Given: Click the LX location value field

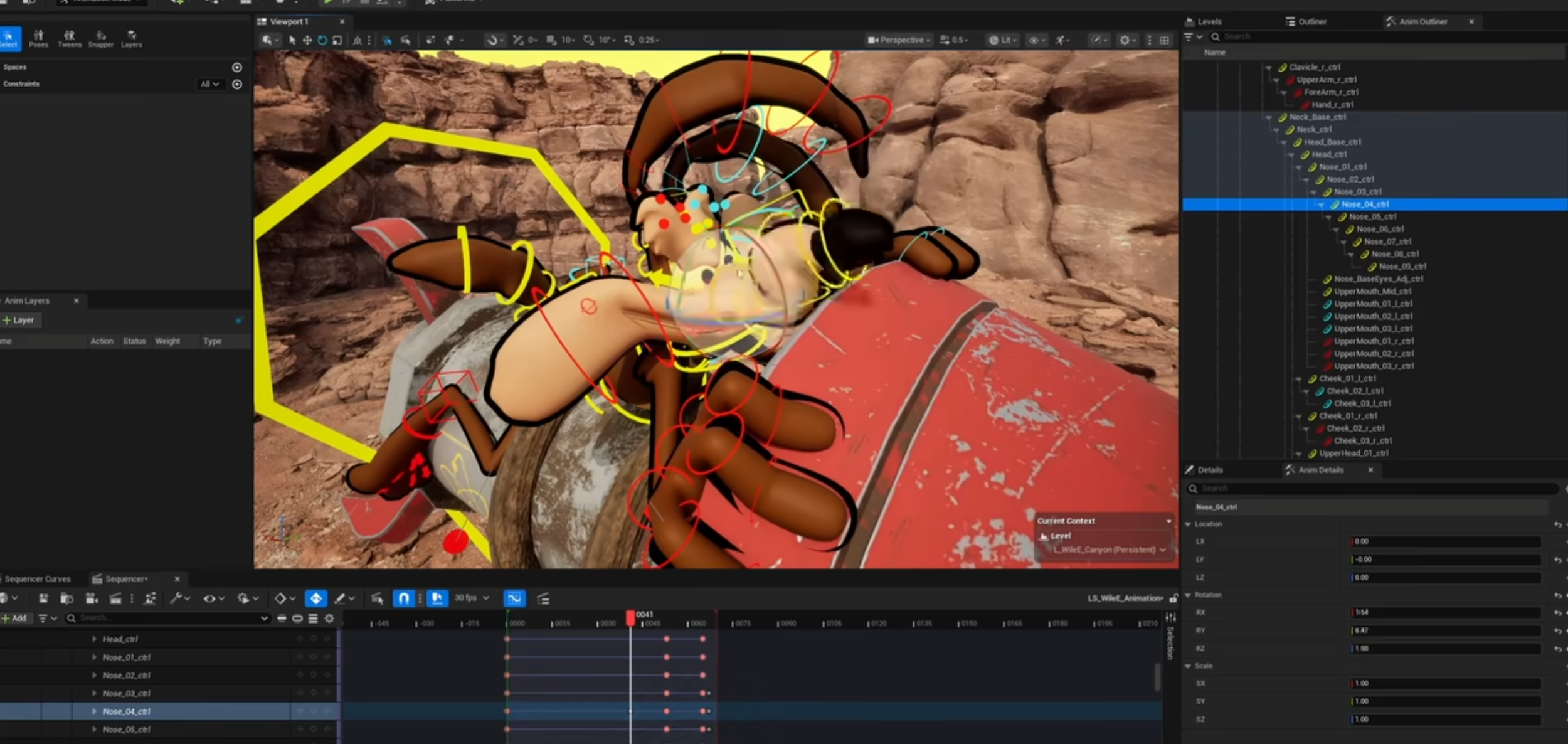Looking at the screenshot, I should (x=1446, y=541).
